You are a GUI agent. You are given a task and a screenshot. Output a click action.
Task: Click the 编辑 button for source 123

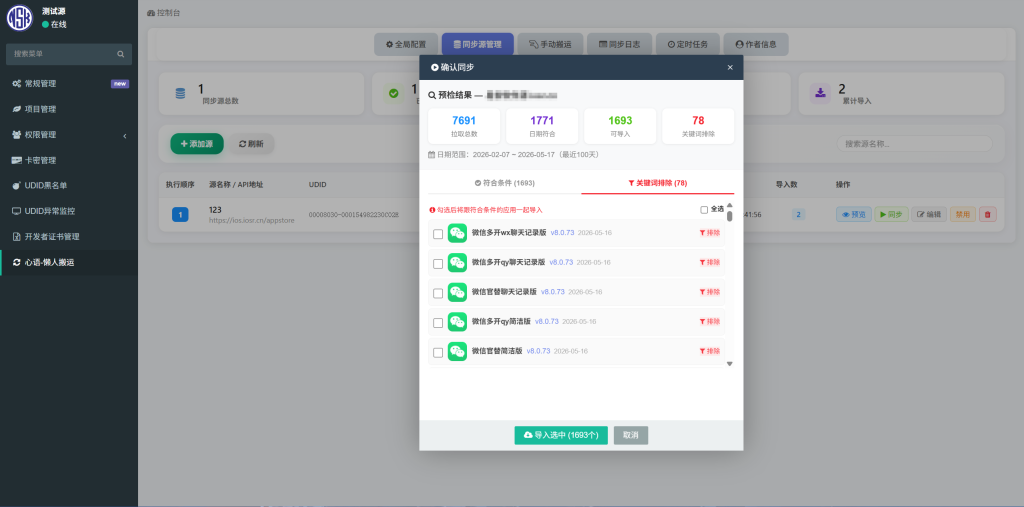pos(929,214)
